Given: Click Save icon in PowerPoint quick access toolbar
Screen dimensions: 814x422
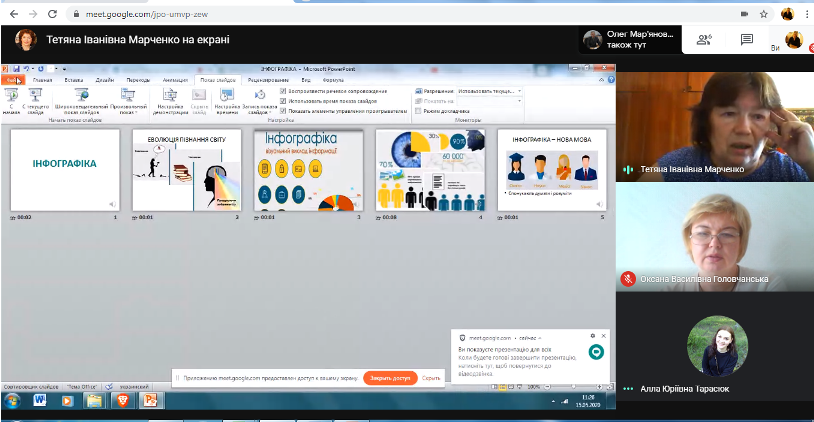Looking at the screenshot, I should [x=16, y=69].
